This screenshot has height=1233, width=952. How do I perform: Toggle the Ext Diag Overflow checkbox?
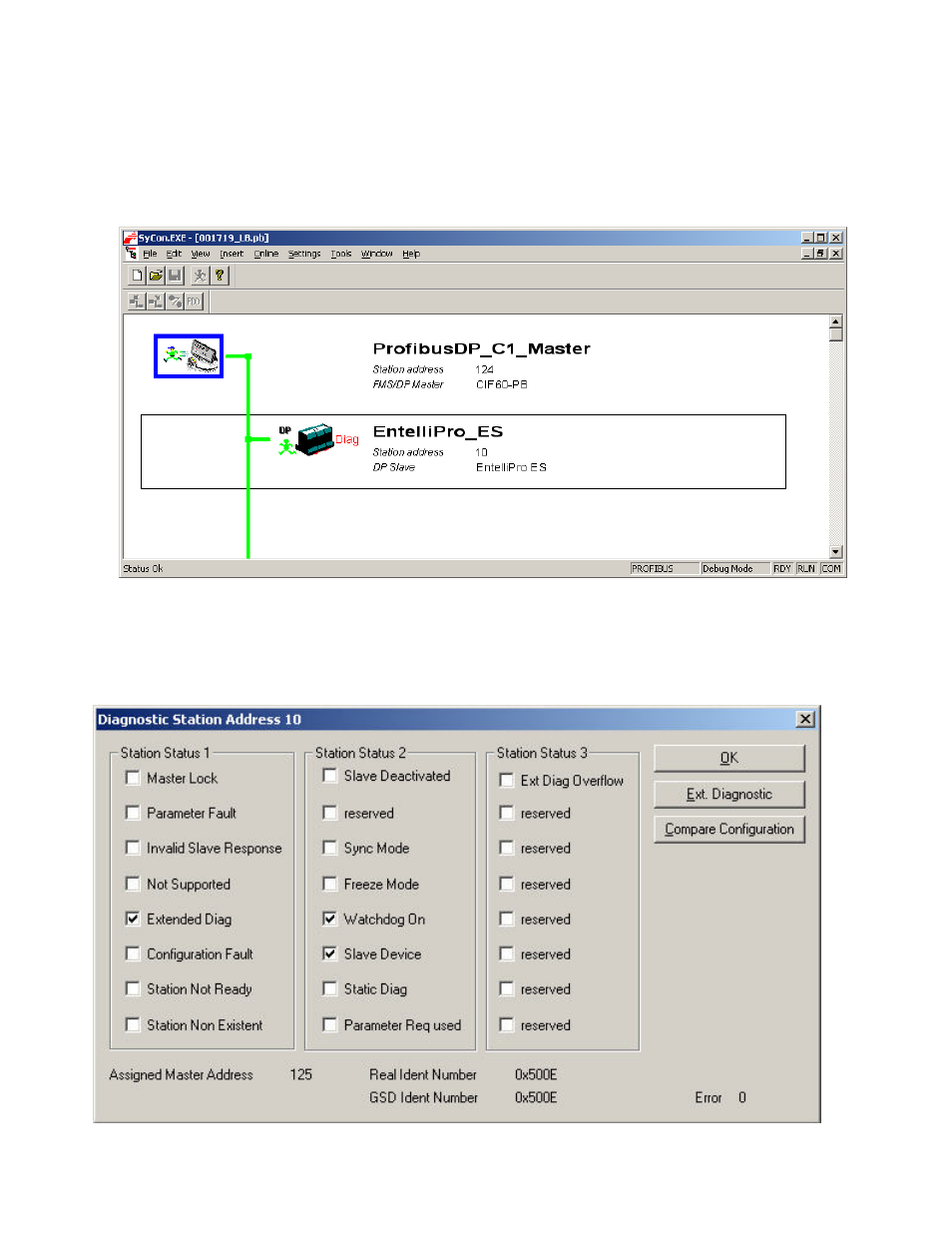tap(506, 780)
